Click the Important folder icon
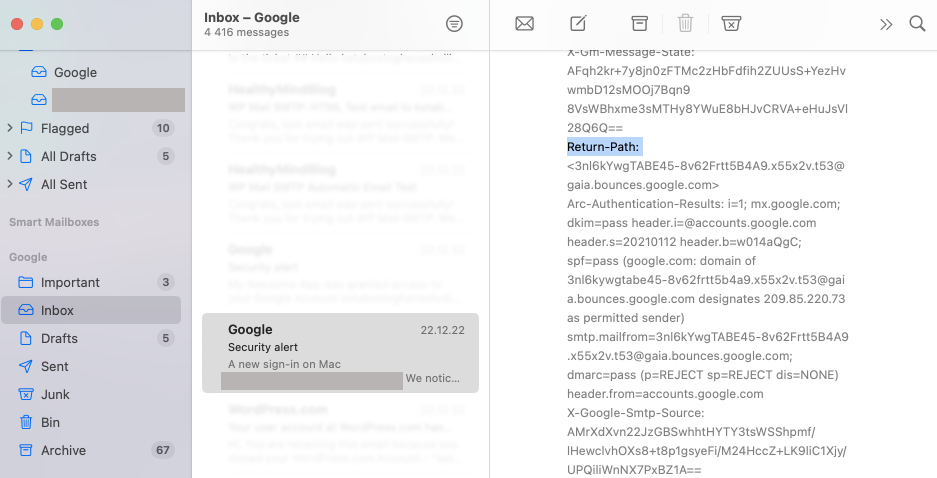 pyautogui.click(x=26, y=282)
